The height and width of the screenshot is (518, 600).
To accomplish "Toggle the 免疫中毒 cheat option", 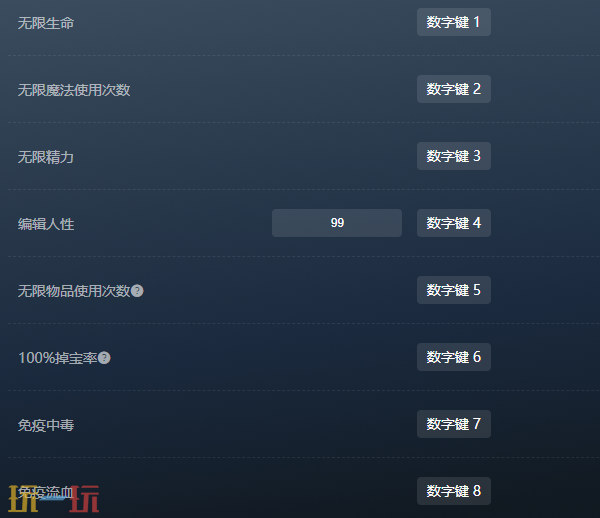I will click(46, 425).
